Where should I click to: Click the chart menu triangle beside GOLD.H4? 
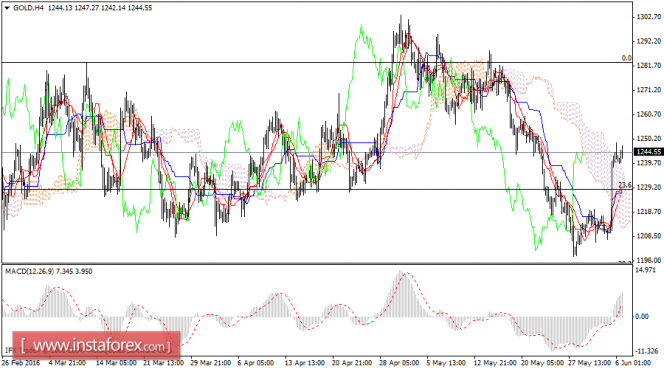coord(7,8)
